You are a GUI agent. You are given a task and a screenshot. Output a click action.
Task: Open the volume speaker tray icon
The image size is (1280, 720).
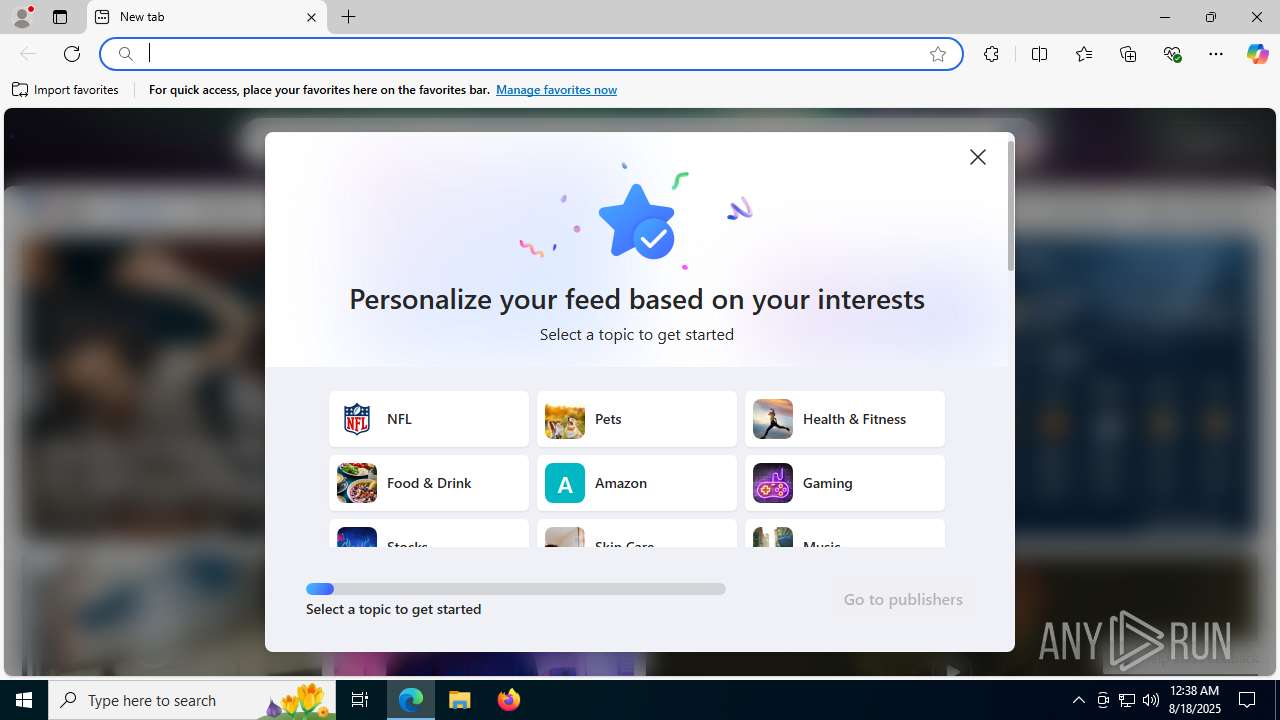[1151, 700]
